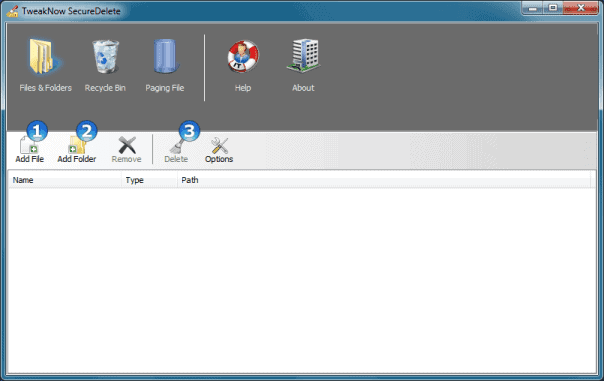
Task: Sort list by Type column header
Action: [149, 180]
